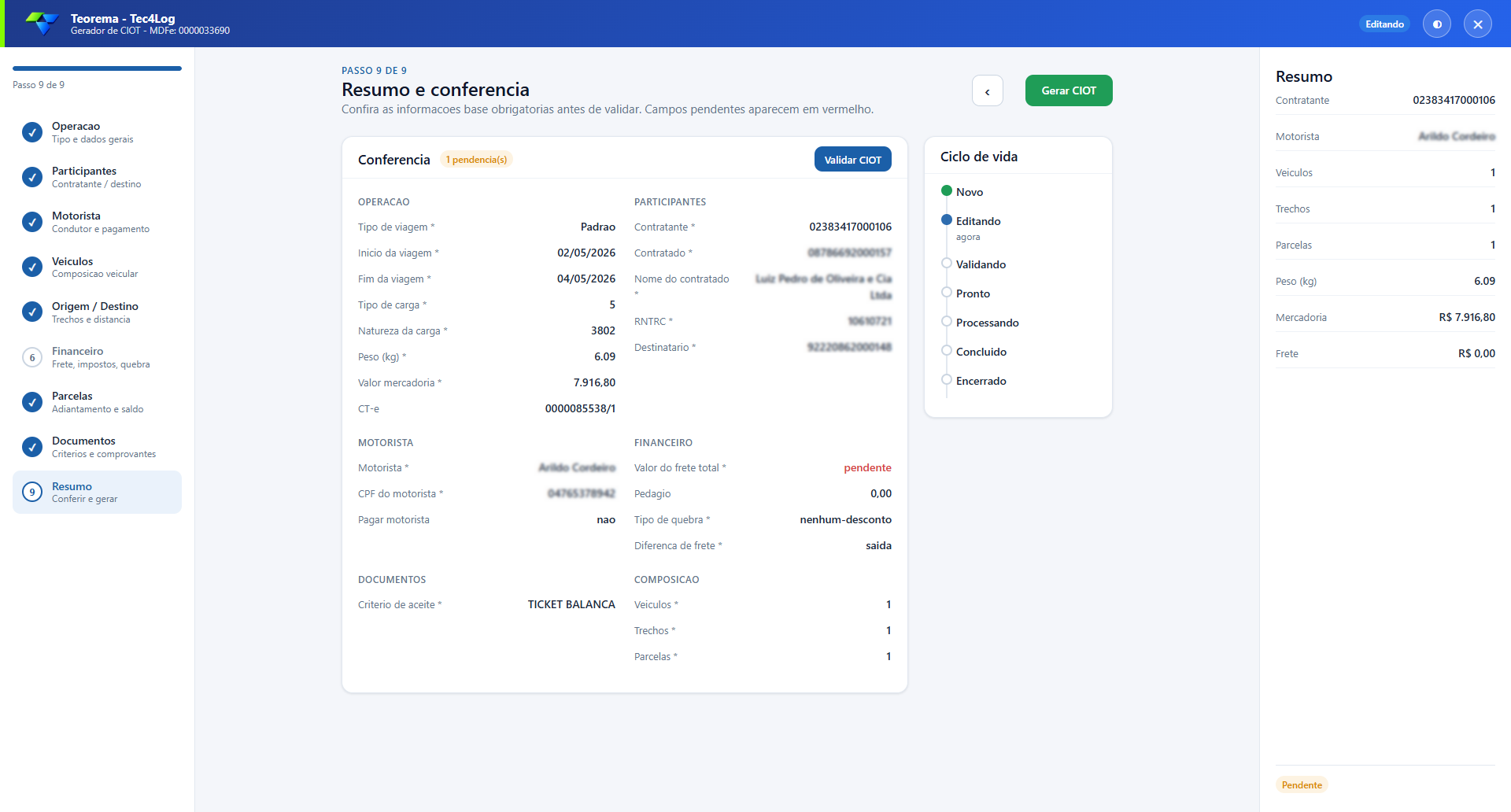The image size is (1511, 812).
Task: Click Resumo panel Mercadoria R$ 7.916,80
Action: pos(1467,317)
